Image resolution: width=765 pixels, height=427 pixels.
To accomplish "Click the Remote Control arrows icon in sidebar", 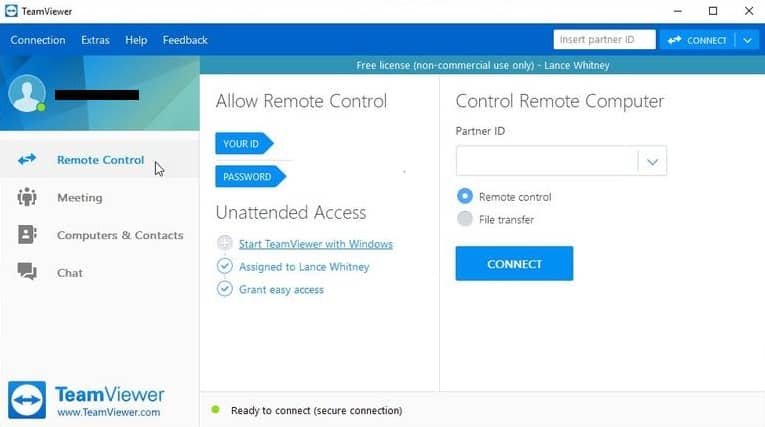I will click(x=27, y=160).
